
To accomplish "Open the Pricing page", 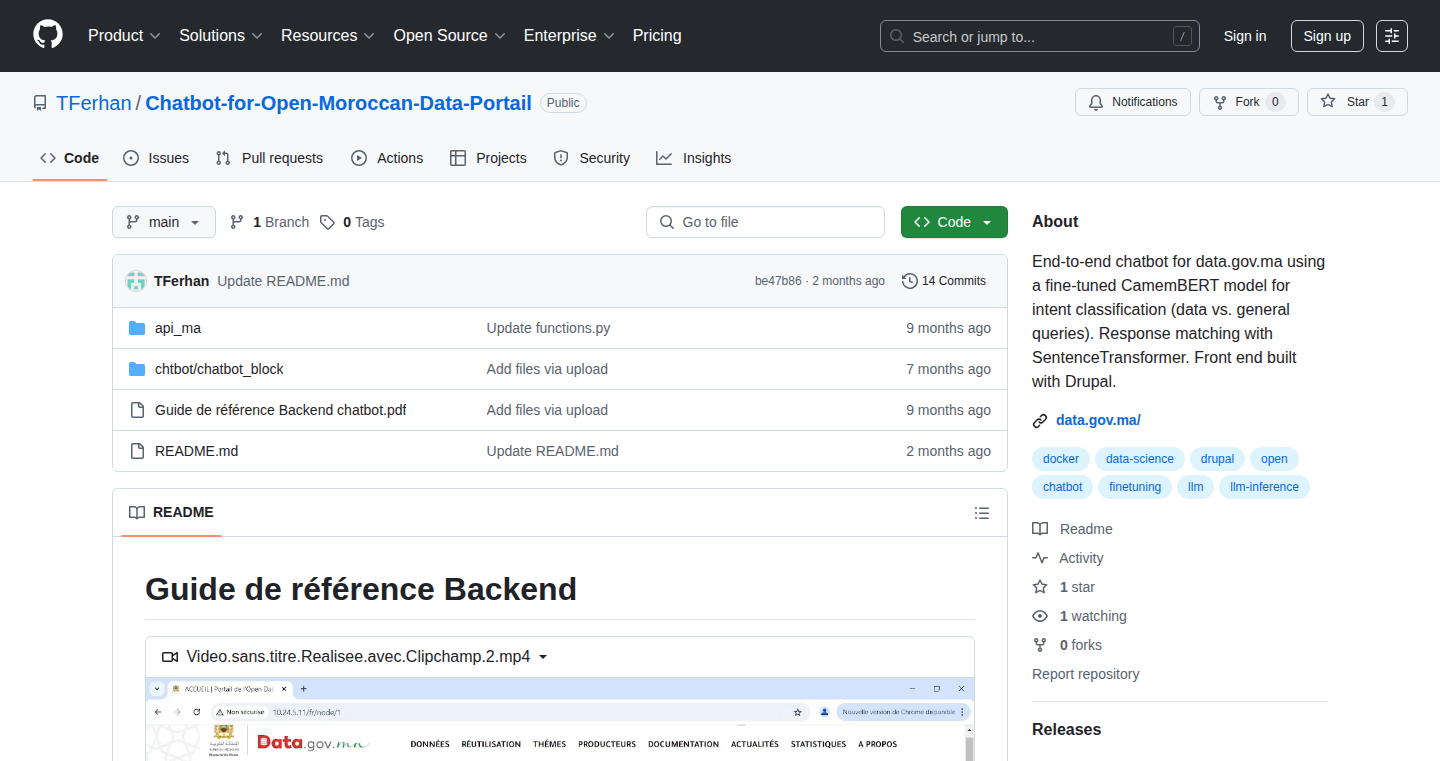I will click(657, 36).
